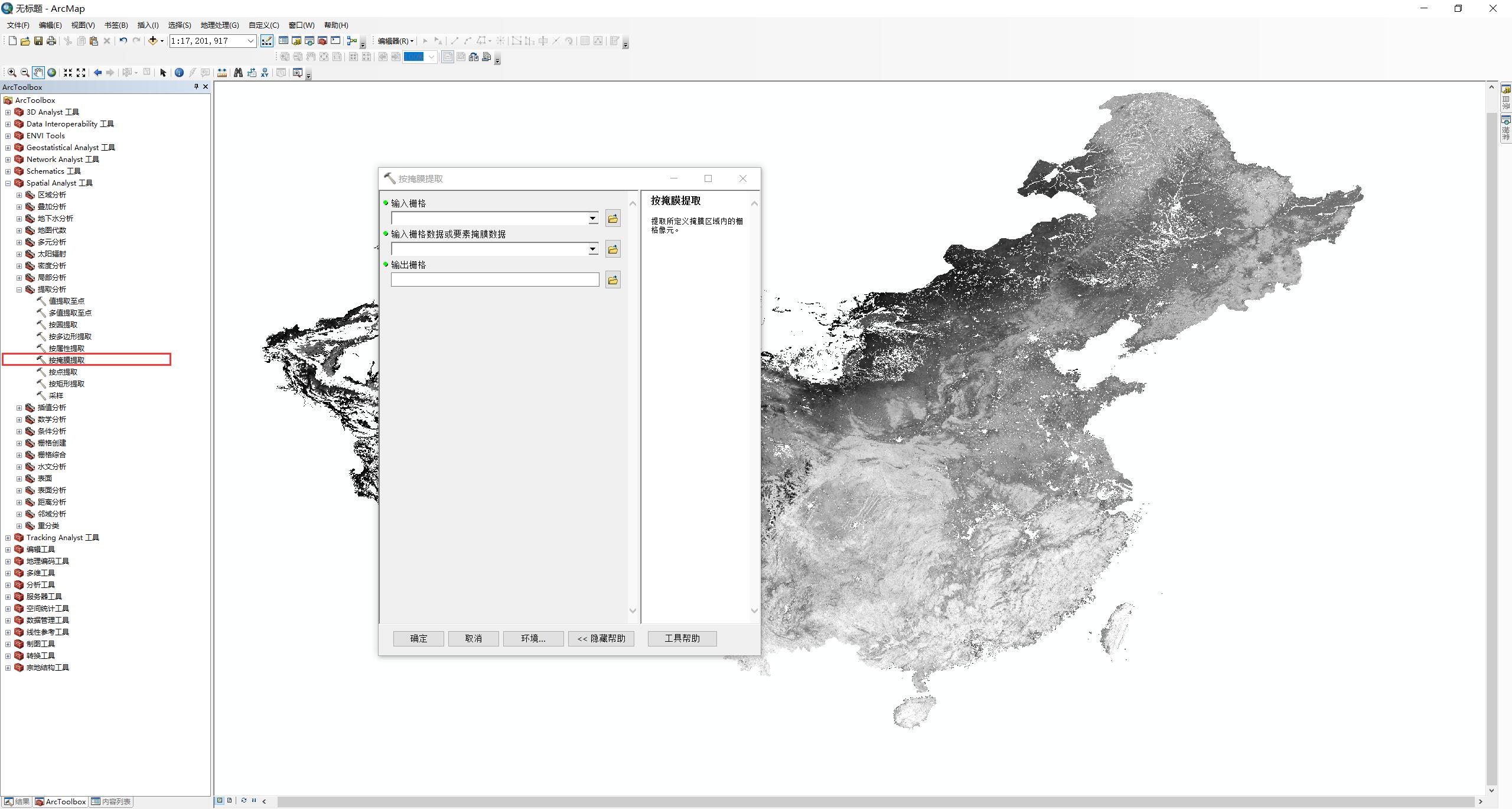This screenshot has width=1512, height=809.
Task: Click the Add Data icon
Action: (x=153, y=41)
